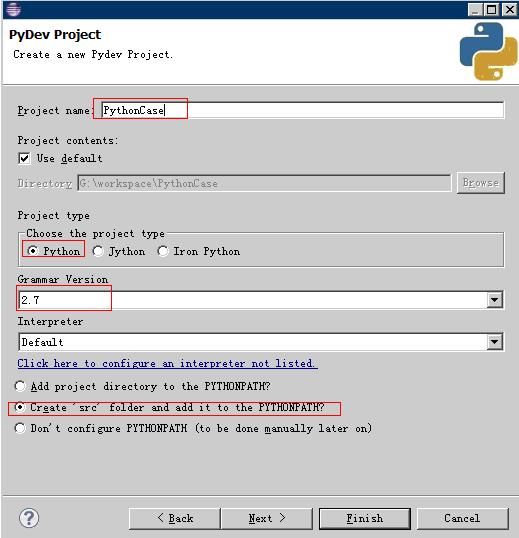This screenshot has height=538, width=519.
Task: Open the help question mark icon
Action: click(29, 518)
